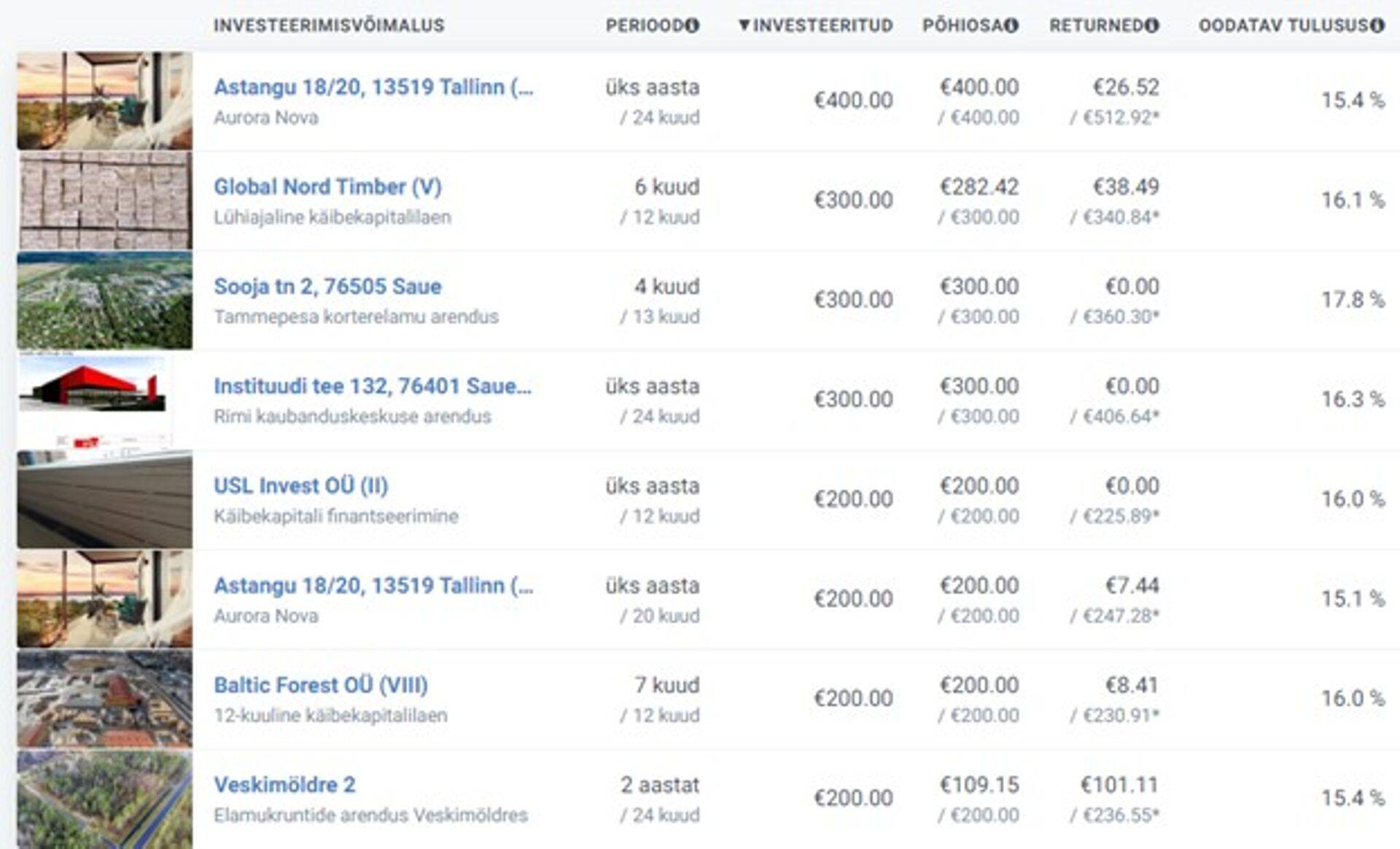Open the PERIOOD info tooltip icon
The image size is (1400, 849).
tap(692, 26)
